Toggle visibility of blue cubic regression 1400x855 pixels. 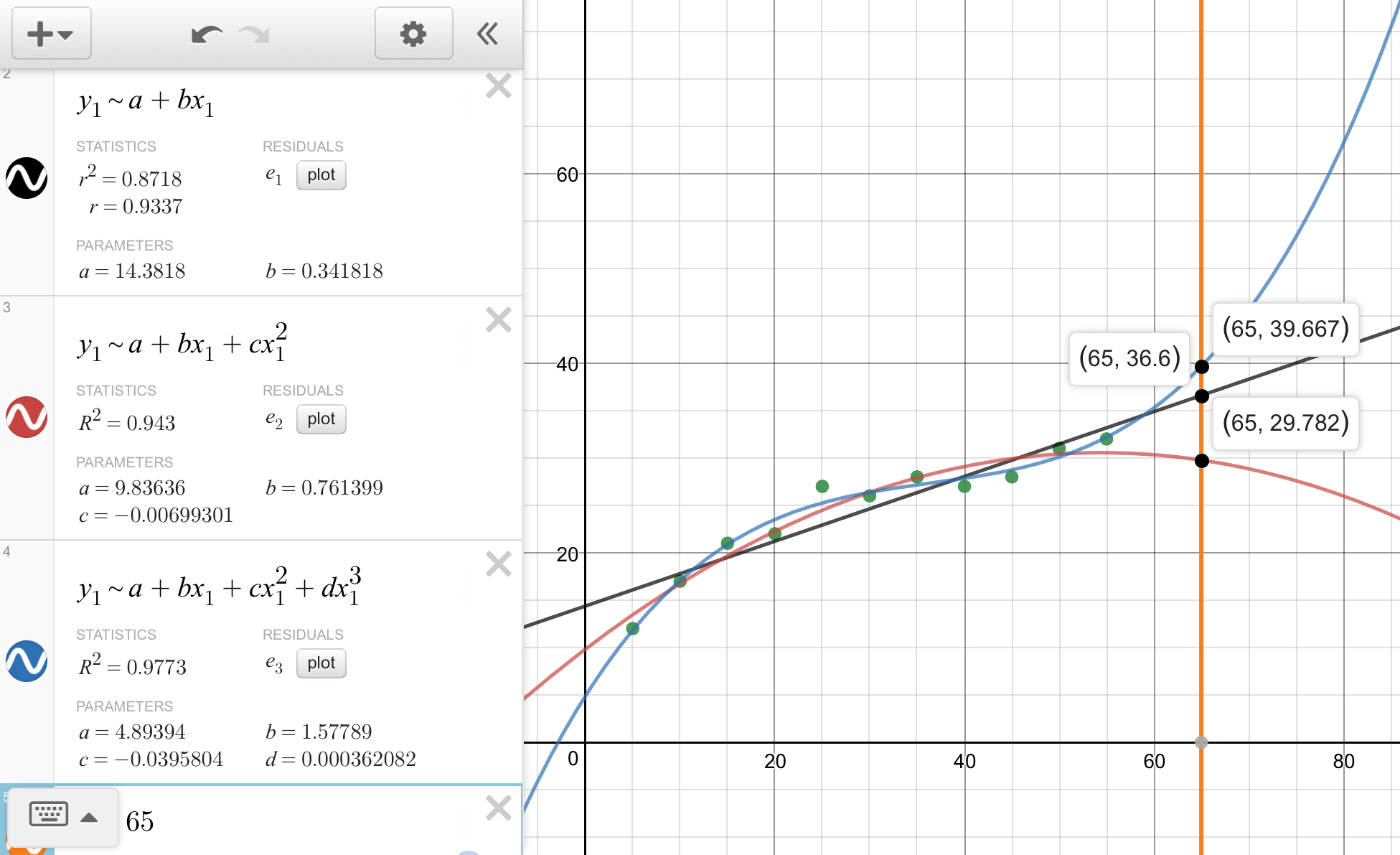click(27, 661)
